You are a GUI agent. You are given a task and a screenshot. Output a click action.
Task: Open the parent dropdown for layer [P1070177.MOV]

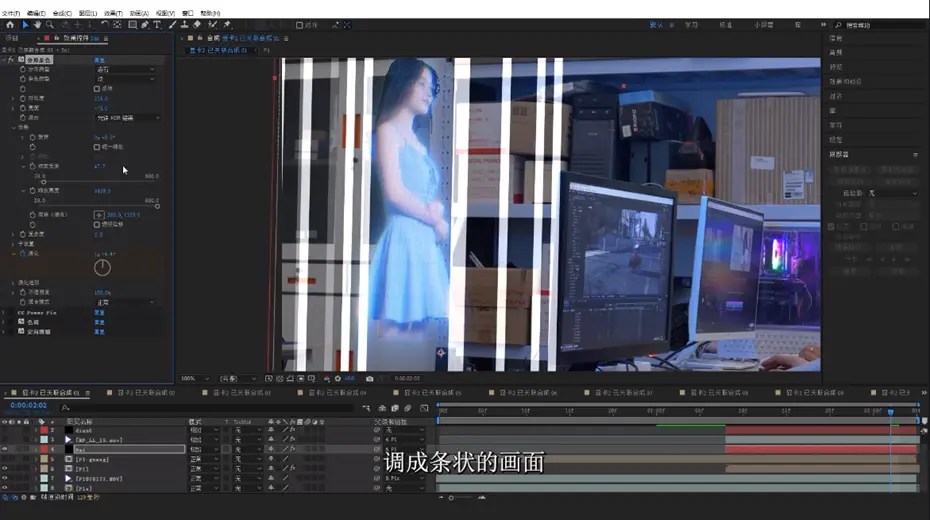[405, 478]
